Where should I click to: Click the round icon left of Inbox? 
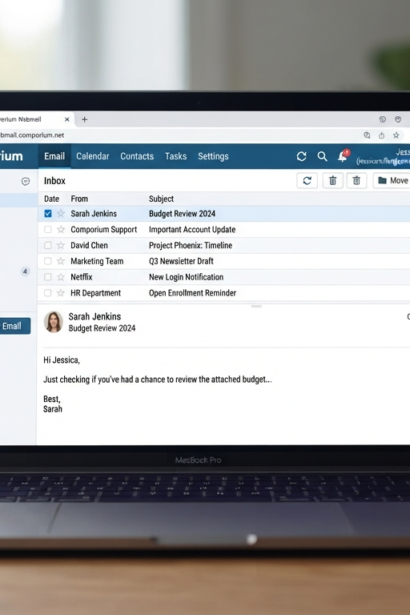pyautogui.click(x=26, y=181)
